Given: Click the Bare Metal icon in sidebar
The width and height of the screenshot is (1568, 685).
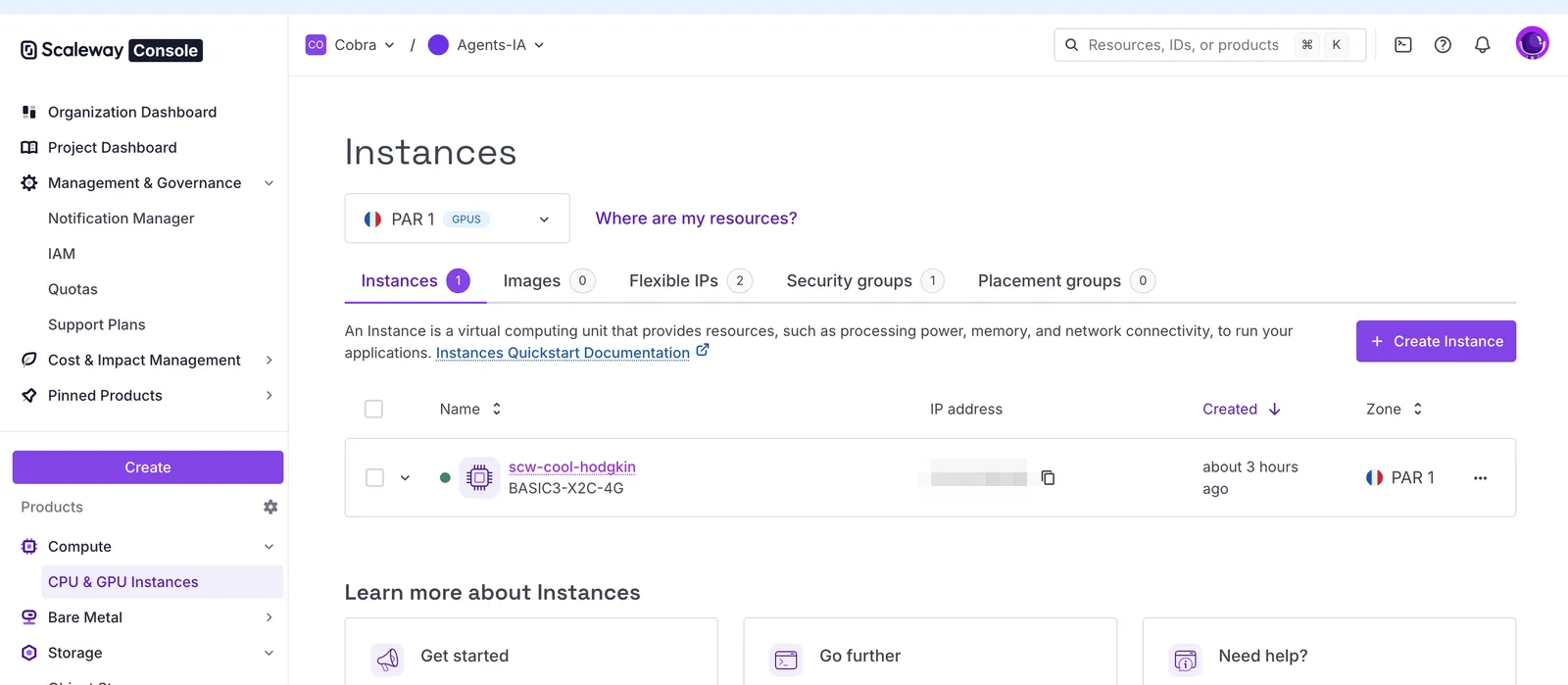Looking at the screenshot, I should point(29,617).
